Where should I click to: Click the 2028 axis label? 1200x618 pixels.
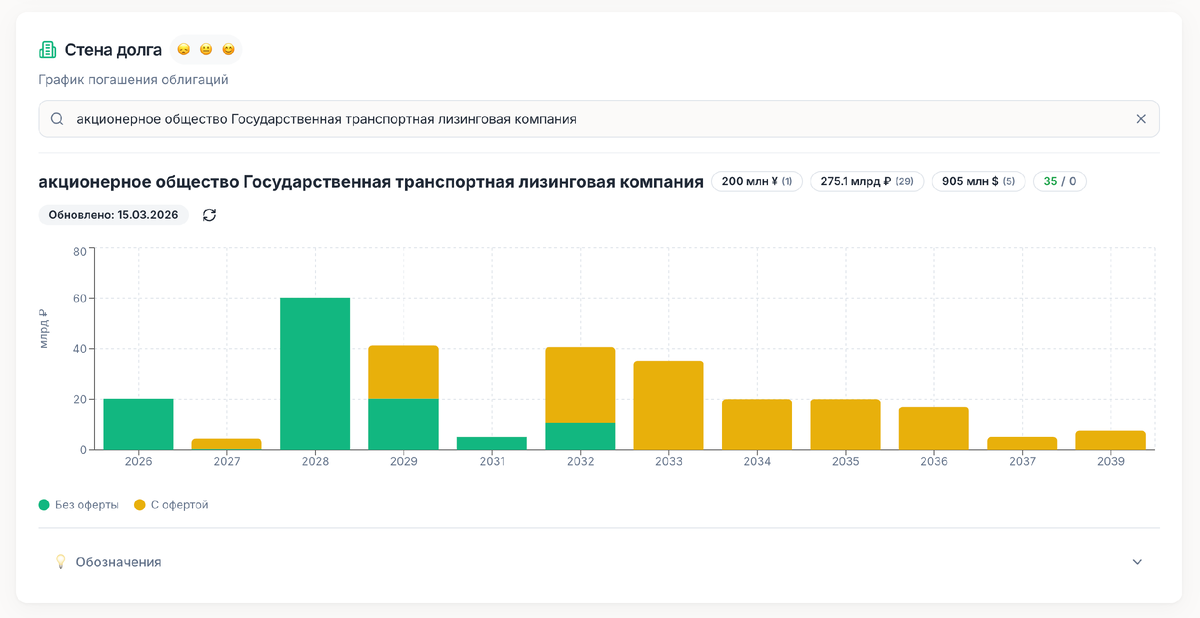pos(315,462)
